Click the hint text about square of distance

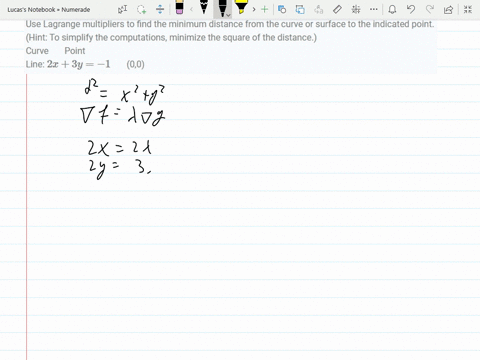coord(171,37)
